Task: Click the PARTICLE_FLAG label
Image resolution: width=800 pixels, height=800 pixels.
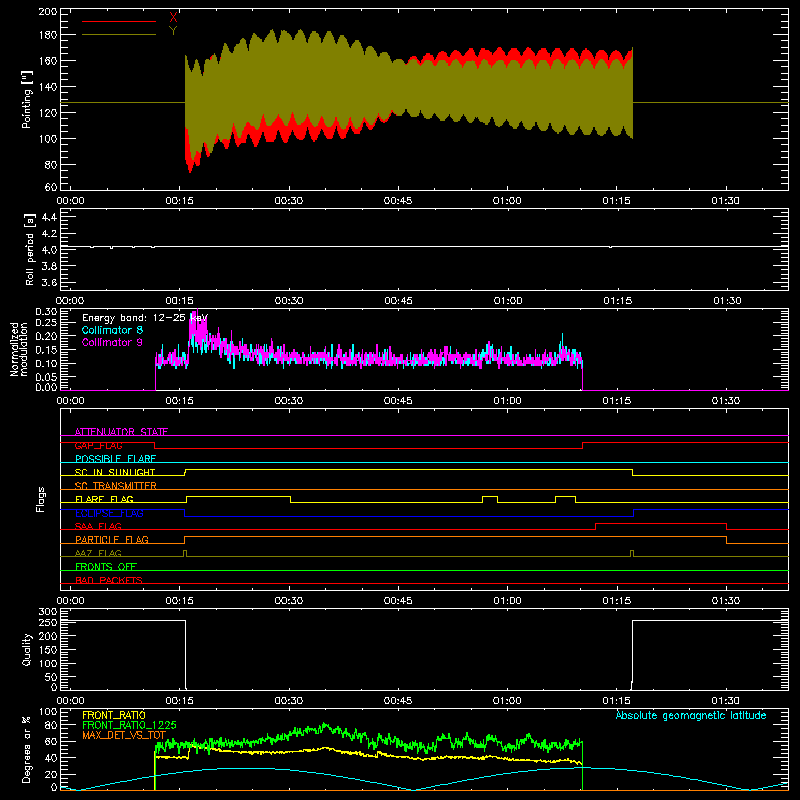Action: (112, 539)
